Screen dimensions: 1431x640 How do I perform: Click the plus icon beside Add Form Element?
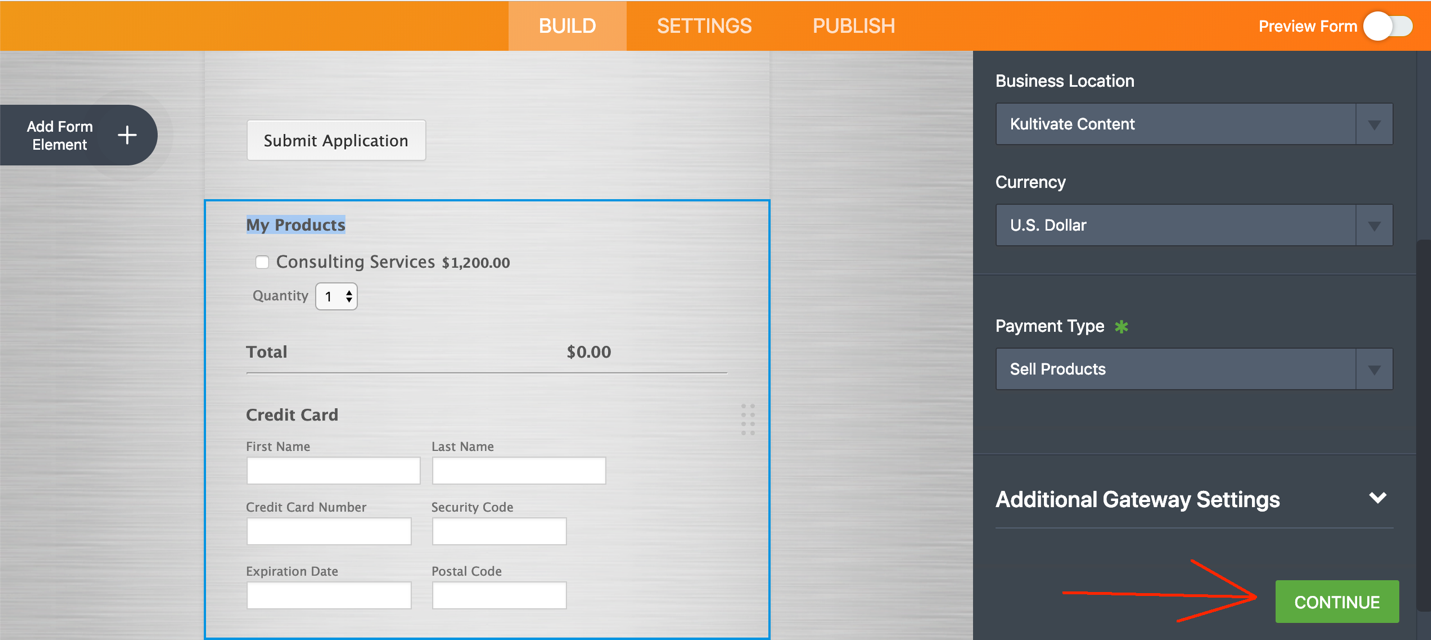tap(127, 135)
